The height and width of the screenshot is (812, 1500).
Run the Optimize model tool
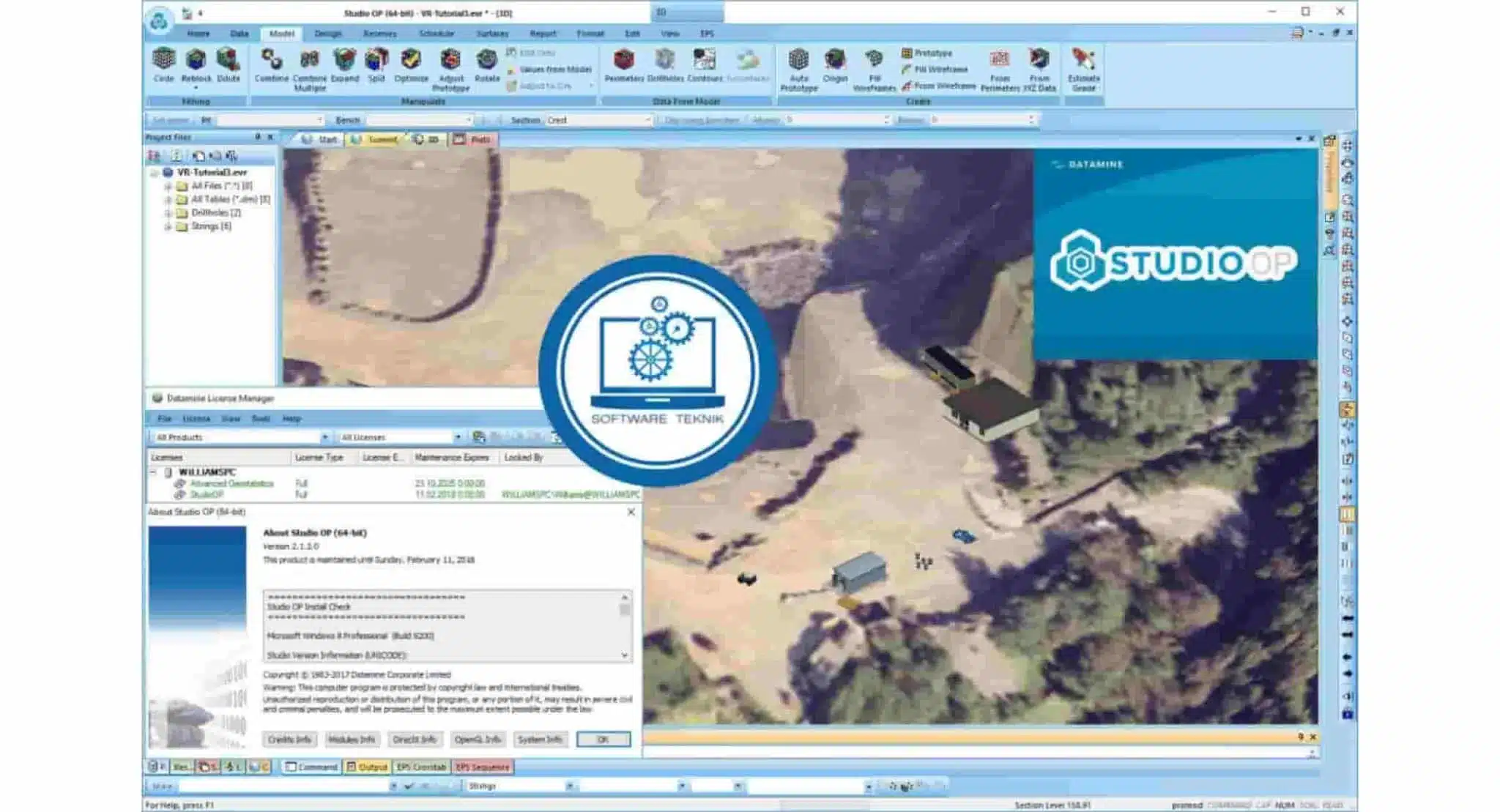411,65
